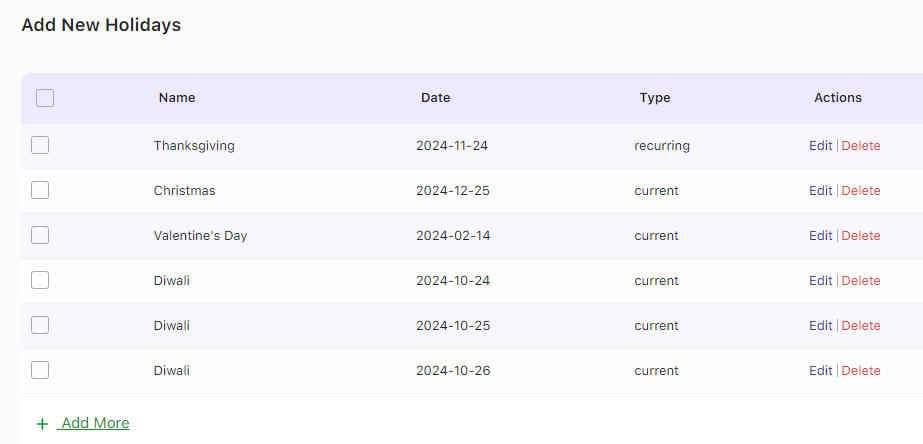Check the Diwali 2024-10-24 checkbox
Image resolution: width=923 pixels, height=444 pixels.
(40, 280)
